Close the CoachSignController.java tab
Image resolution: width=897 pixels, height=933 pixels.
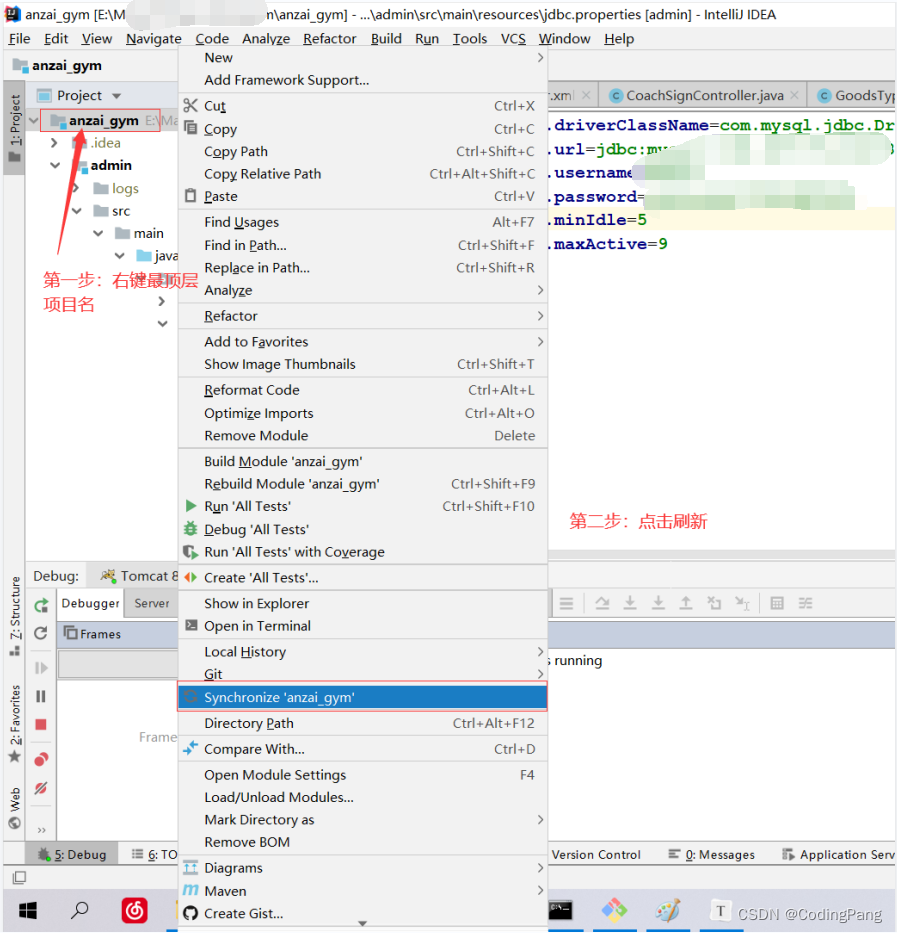click(x=795, y=95)
